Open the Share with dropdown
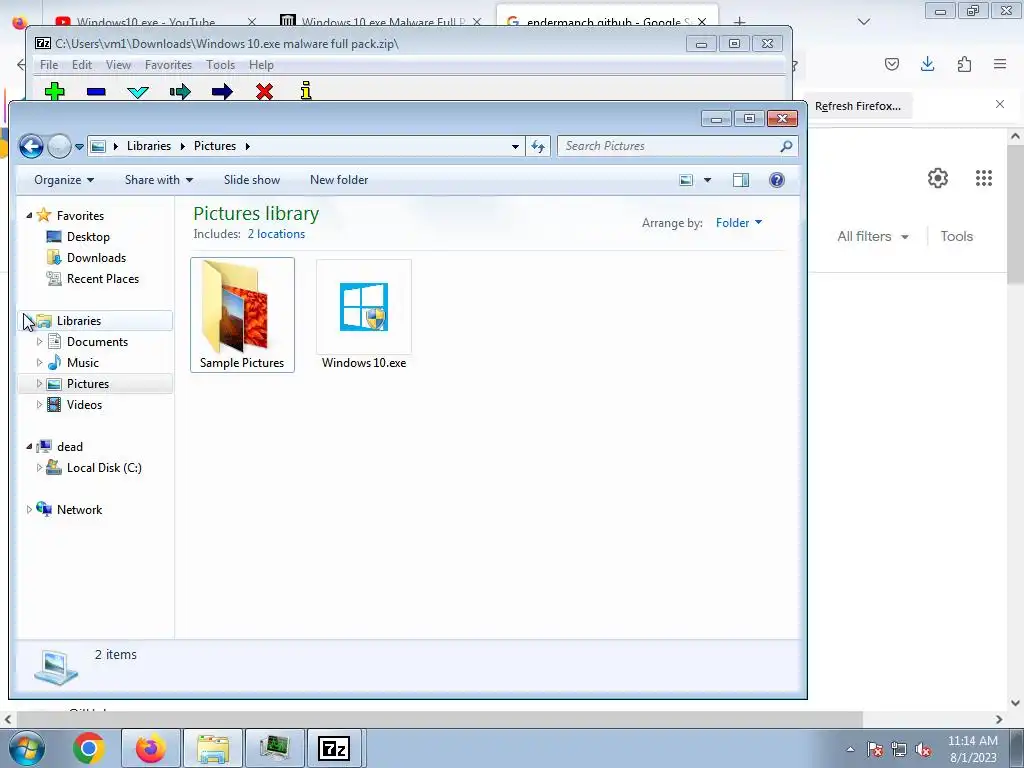1024x768 pixels. (159, 180)
